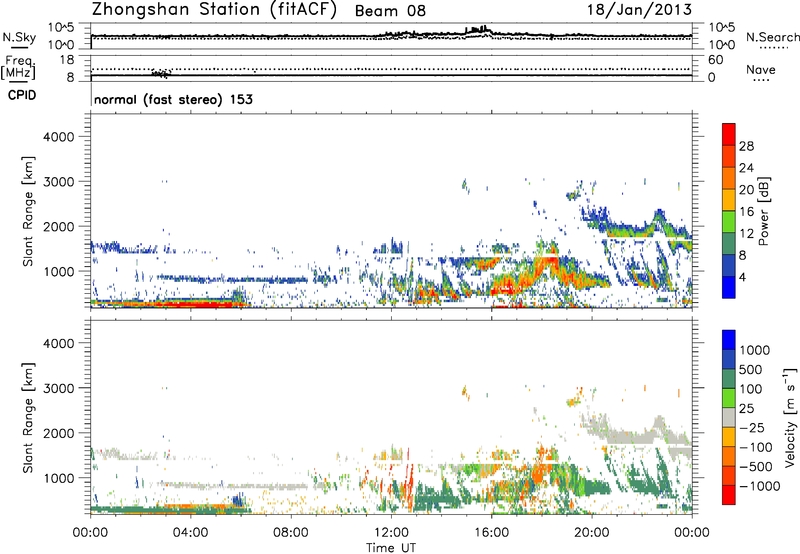Click '4000' on power panel slant range axis

58,137
